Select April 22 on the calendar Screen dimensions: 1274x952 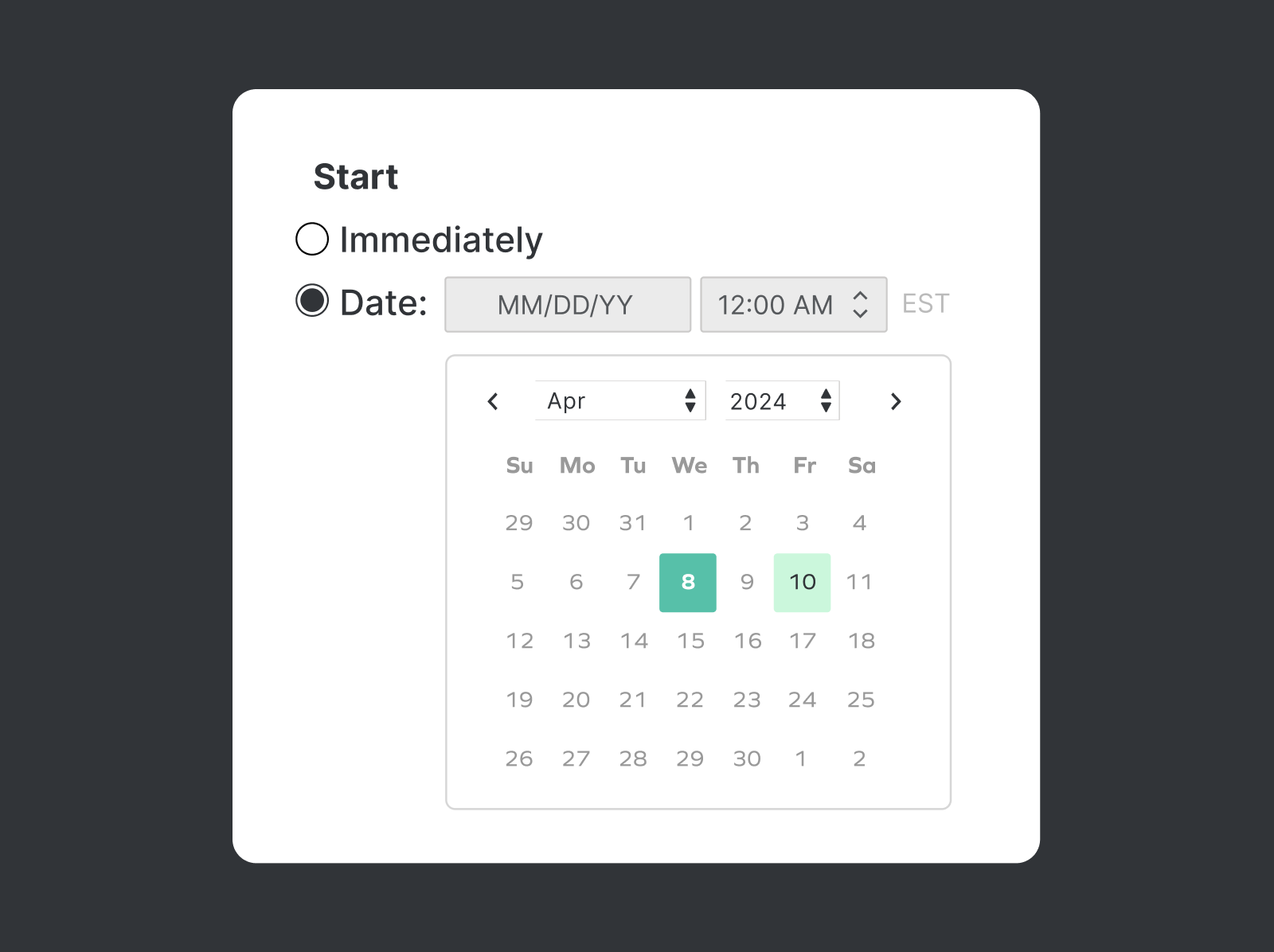pyautogui.click(x=690, y=700)
